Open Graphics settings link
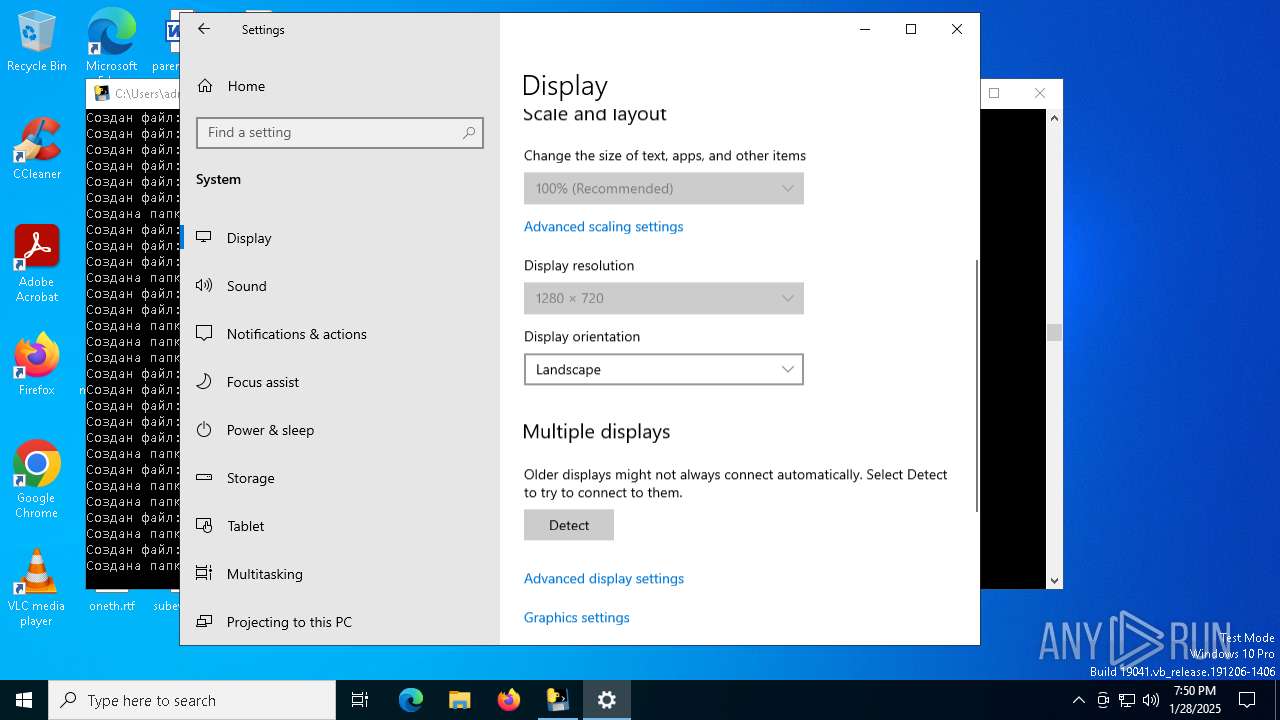The width and height of the screenshot is (1280, 720). (x=577, y=617)
